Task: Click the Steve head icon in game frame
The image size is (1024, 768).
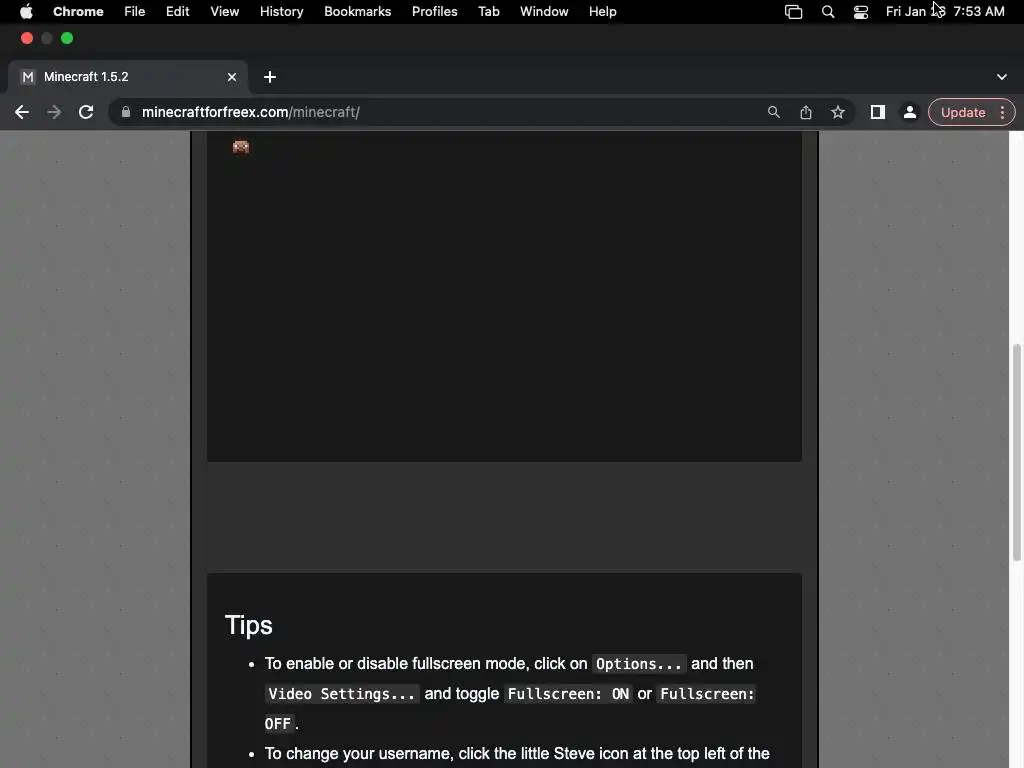Action: click(241, 147)
